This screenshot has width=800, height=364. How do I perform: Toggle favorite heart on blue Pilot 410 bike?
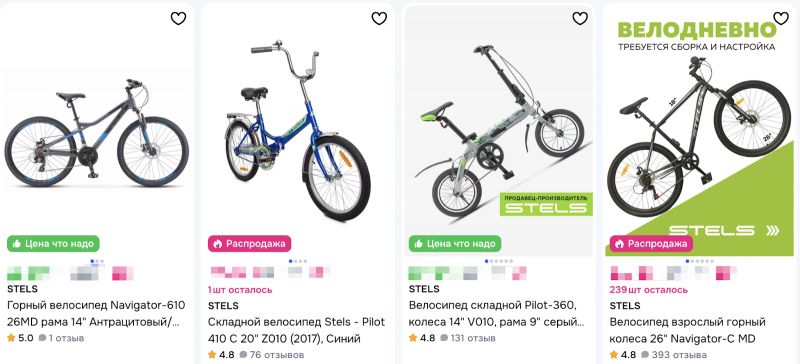(379, 19)
